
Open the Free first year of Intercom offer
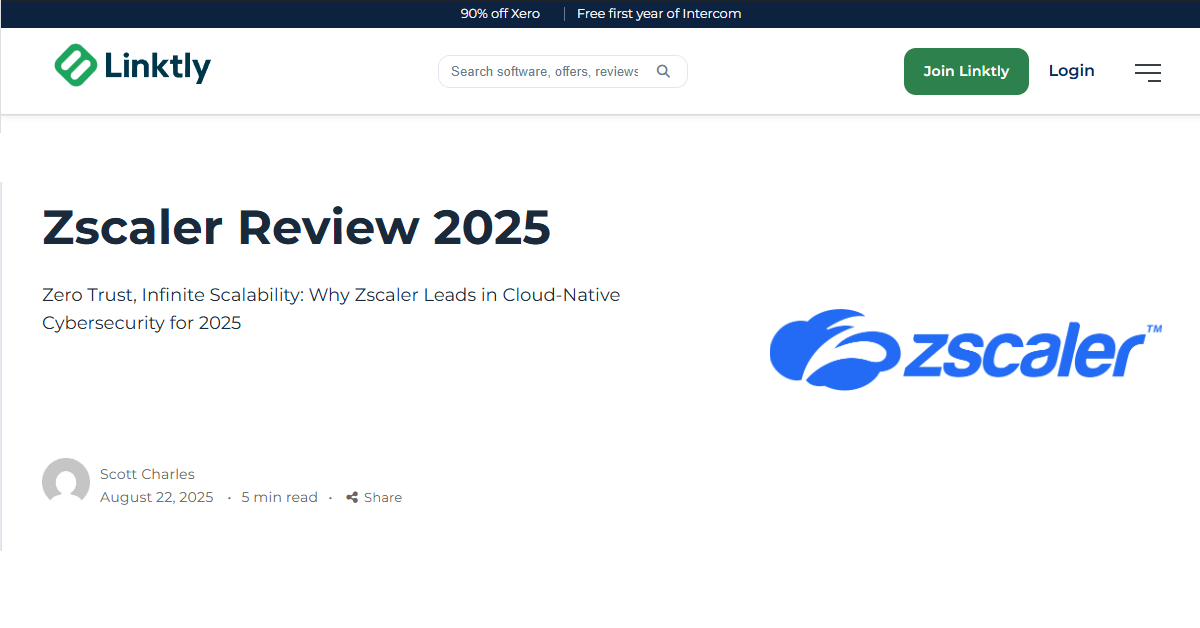click(x=659, y=13)
